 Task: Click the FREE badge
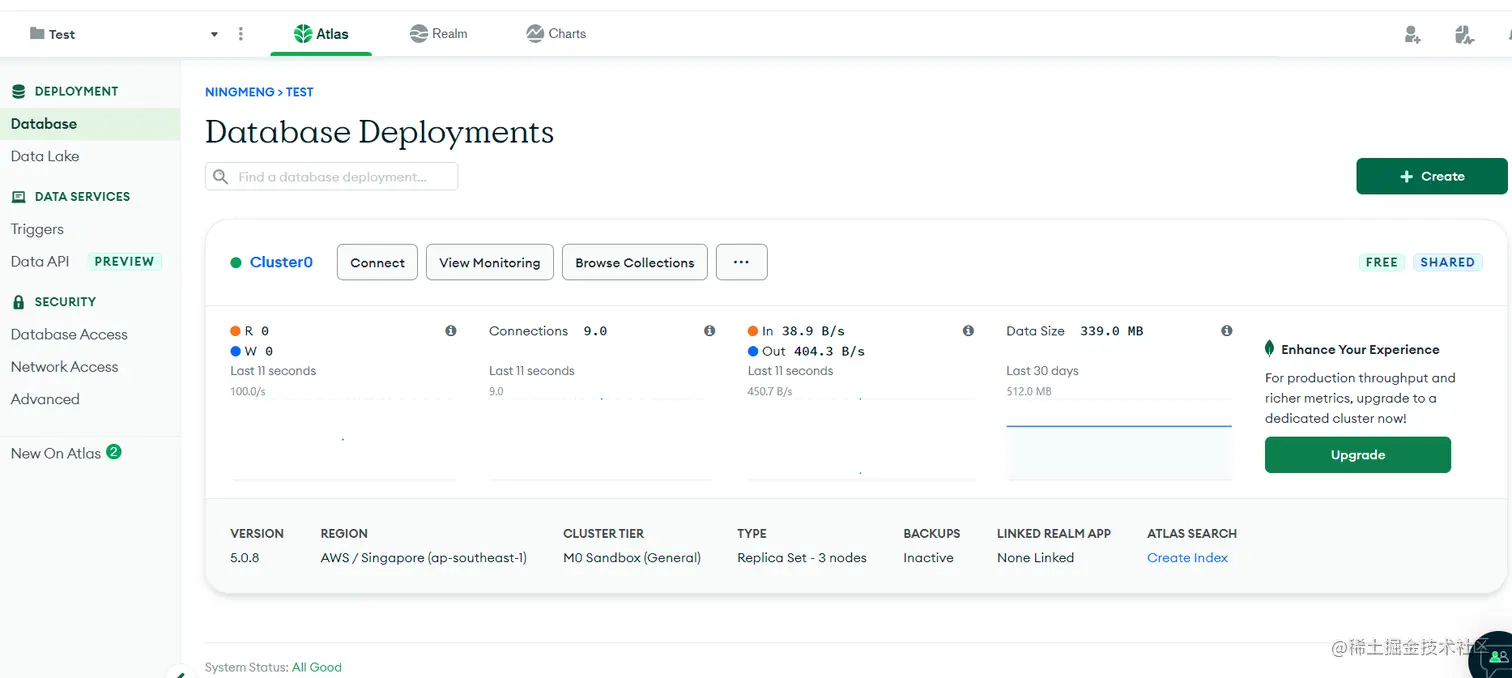(1381, 262)
